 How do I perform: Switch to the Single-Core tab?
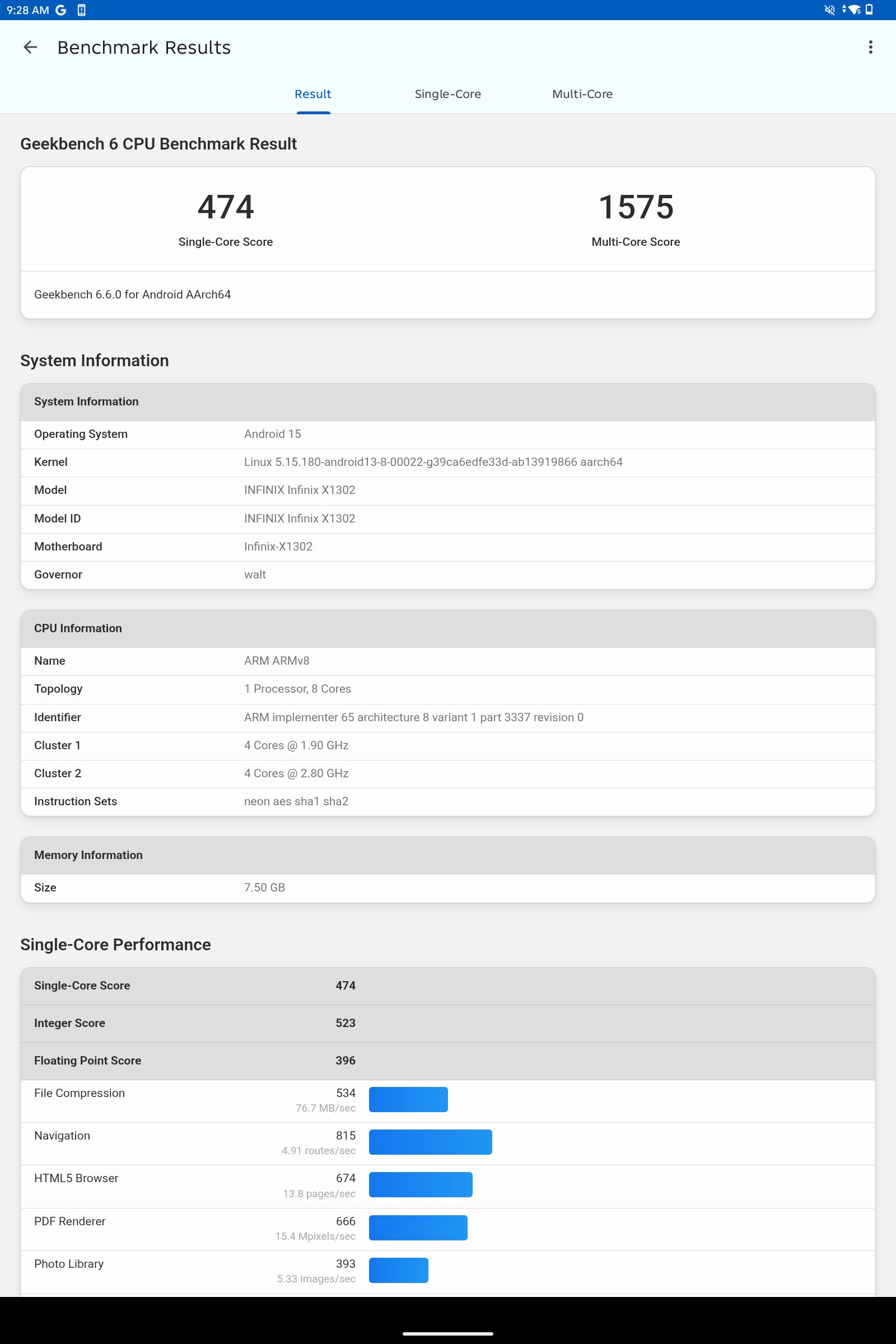click(447, 94)
